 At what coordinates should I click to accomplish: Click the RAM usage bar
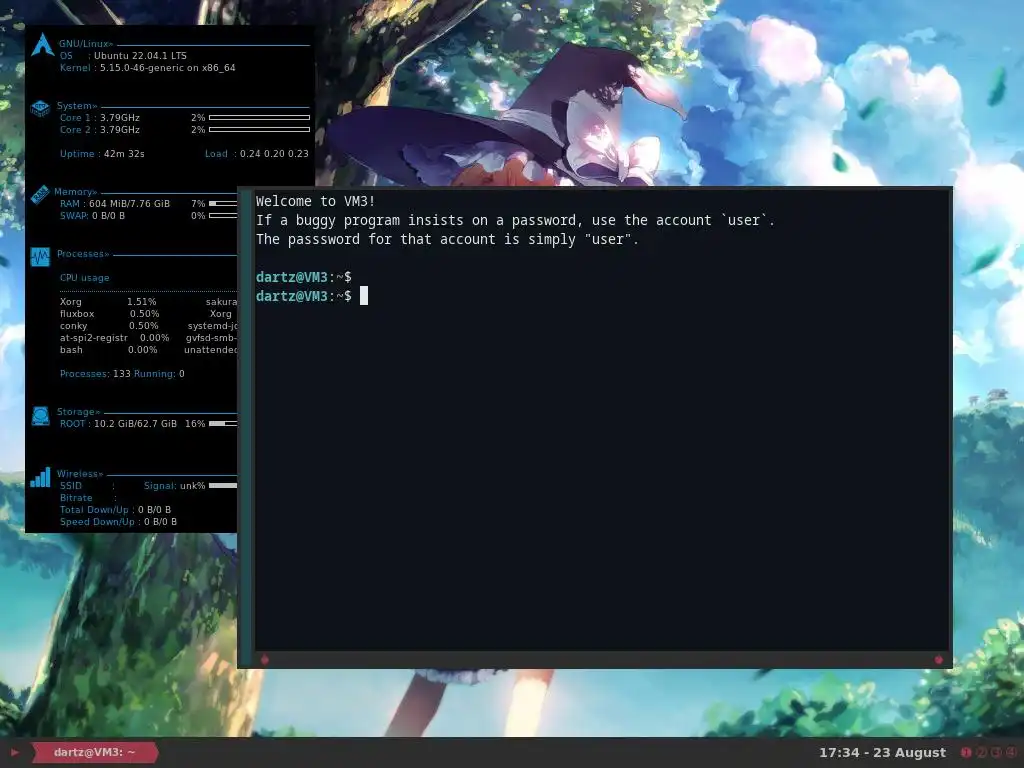pyautogui.click(x=223, y=204)
